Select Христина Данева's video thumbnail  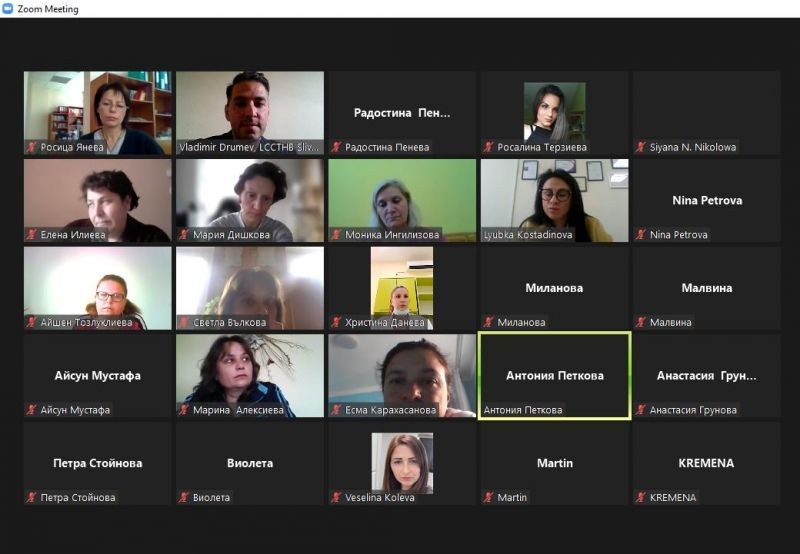click(402, 288)
